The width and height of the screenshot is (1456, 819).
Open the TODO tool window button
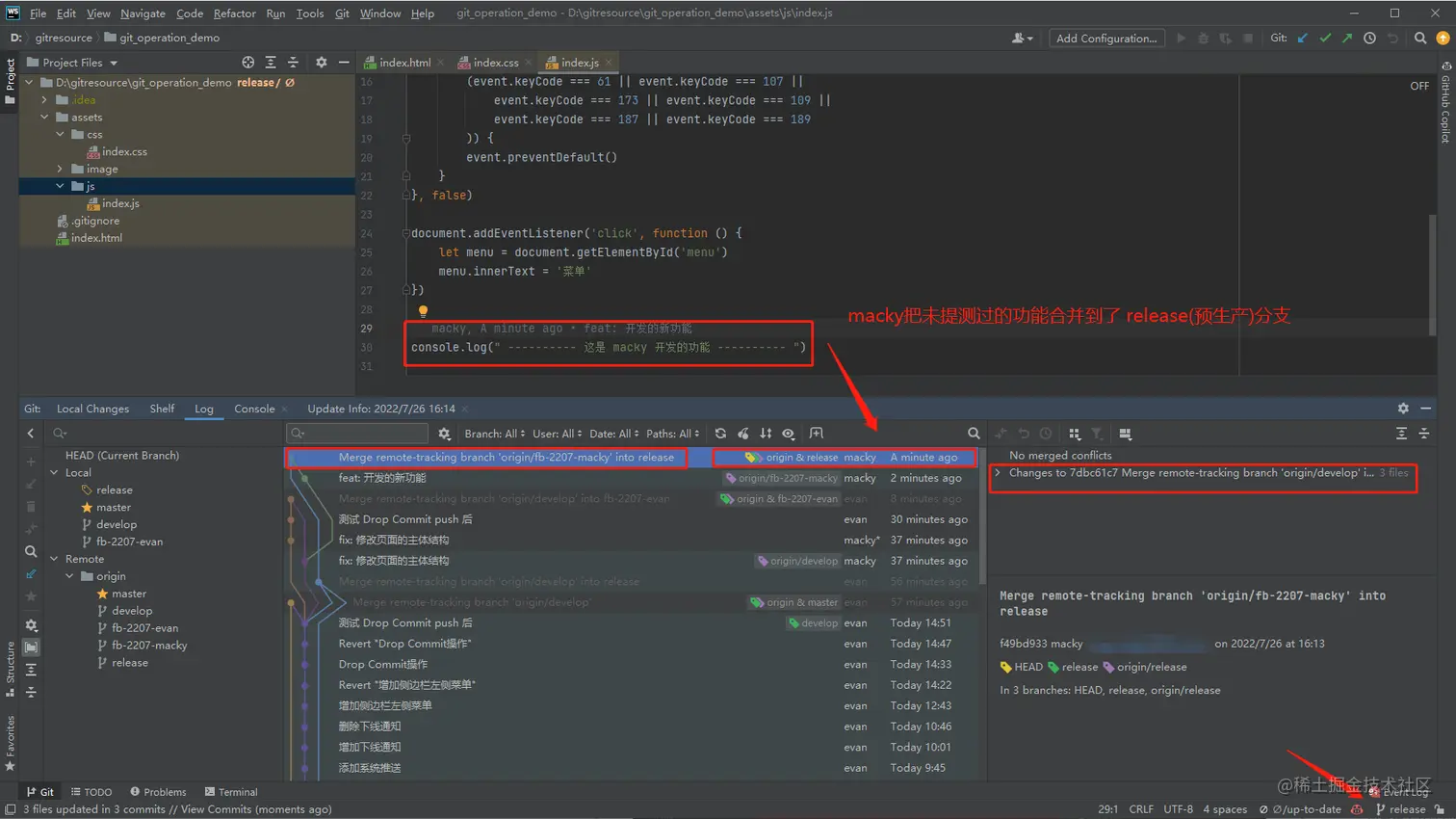pos(91,792)
